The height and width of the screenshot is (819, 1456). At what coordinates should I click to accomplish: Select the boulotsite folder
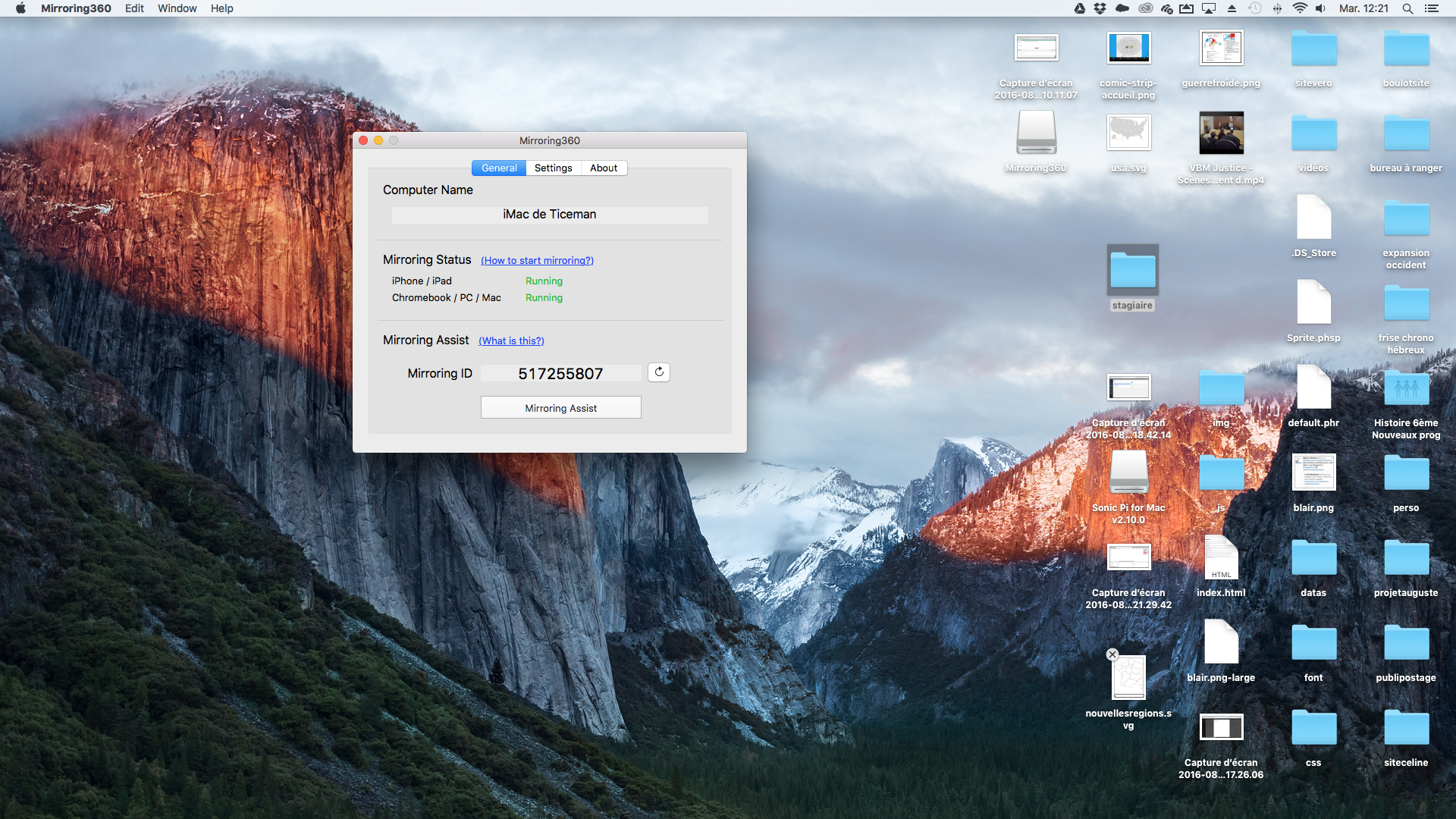click(x=1406, y=49)
